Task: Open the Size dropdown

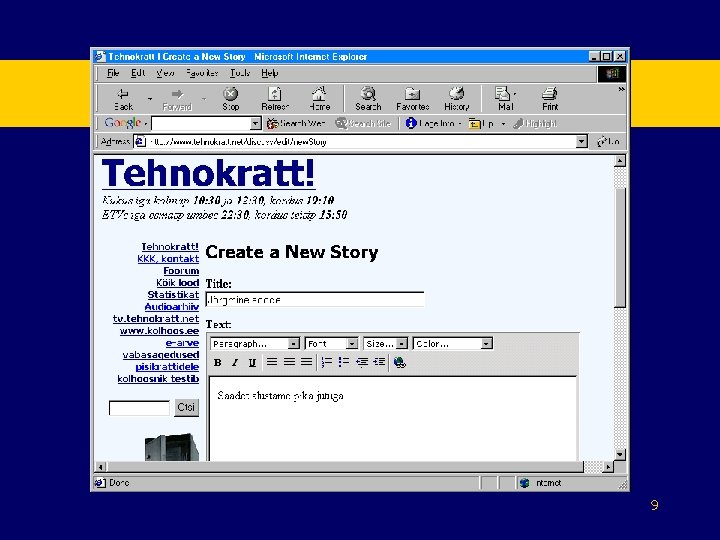Action: click(385, 343)
